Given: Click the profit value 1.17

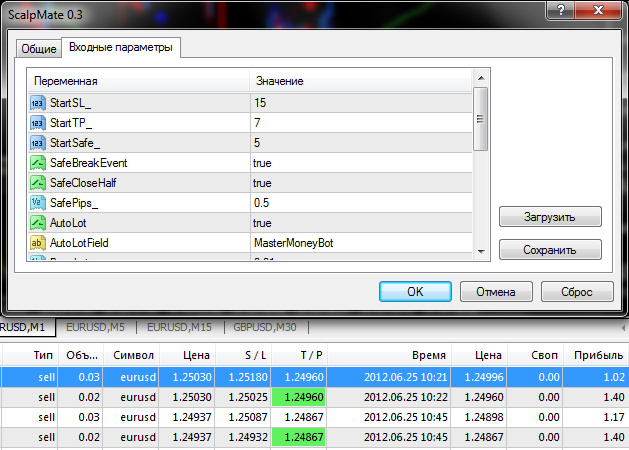Looking at the screenshot, I should 614,417.
